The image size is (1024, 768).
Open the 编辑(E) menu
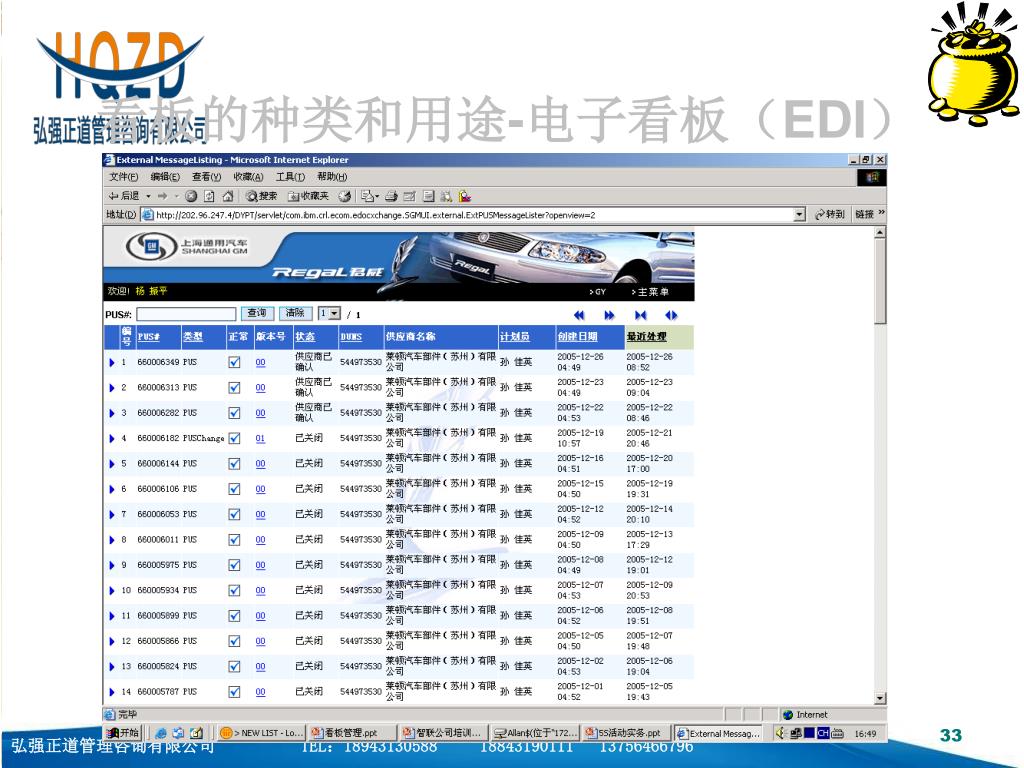click(165, 177)
